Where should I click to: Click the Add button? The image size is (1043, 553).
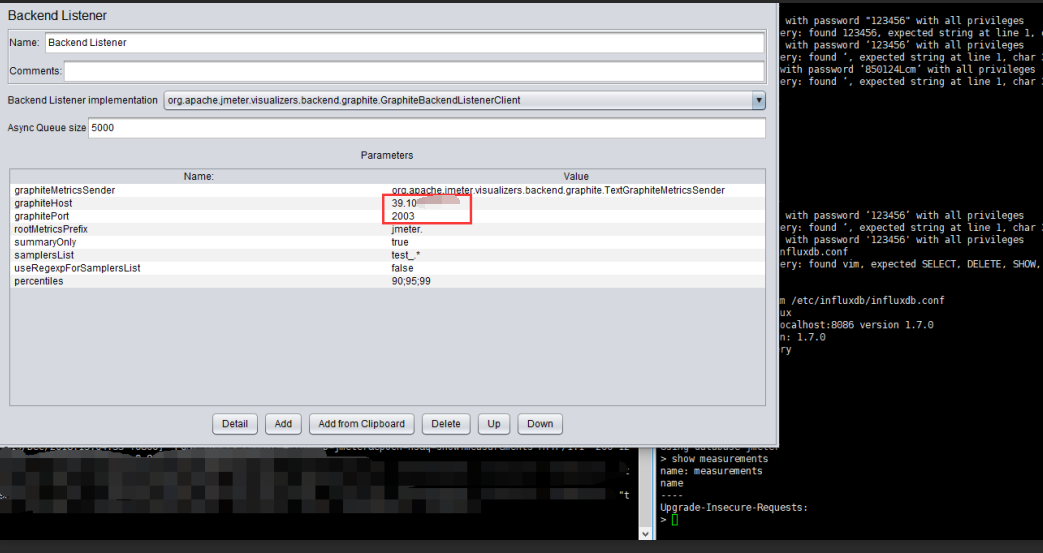tap(283, 424)
